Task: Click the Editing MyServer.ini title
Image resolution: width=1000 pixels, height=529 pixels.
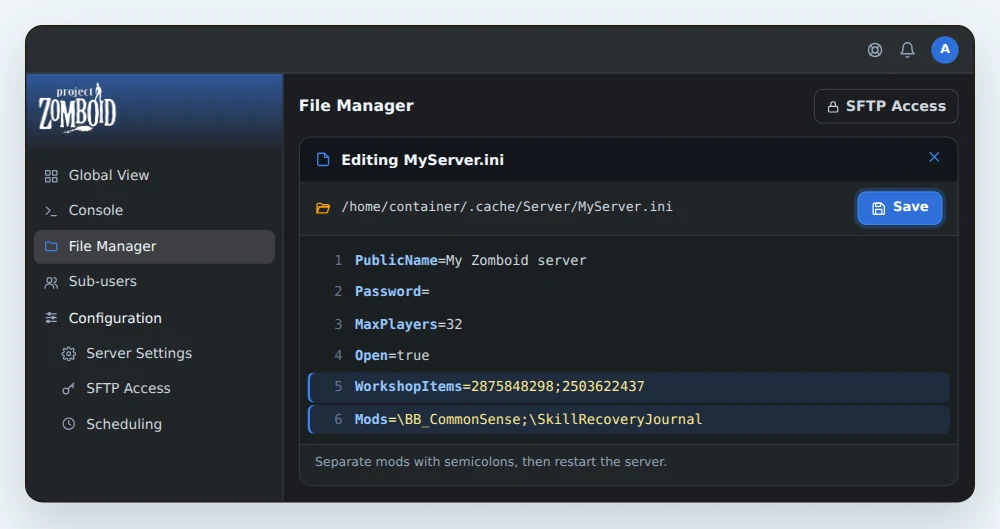Action: click(x=423, y=160)
